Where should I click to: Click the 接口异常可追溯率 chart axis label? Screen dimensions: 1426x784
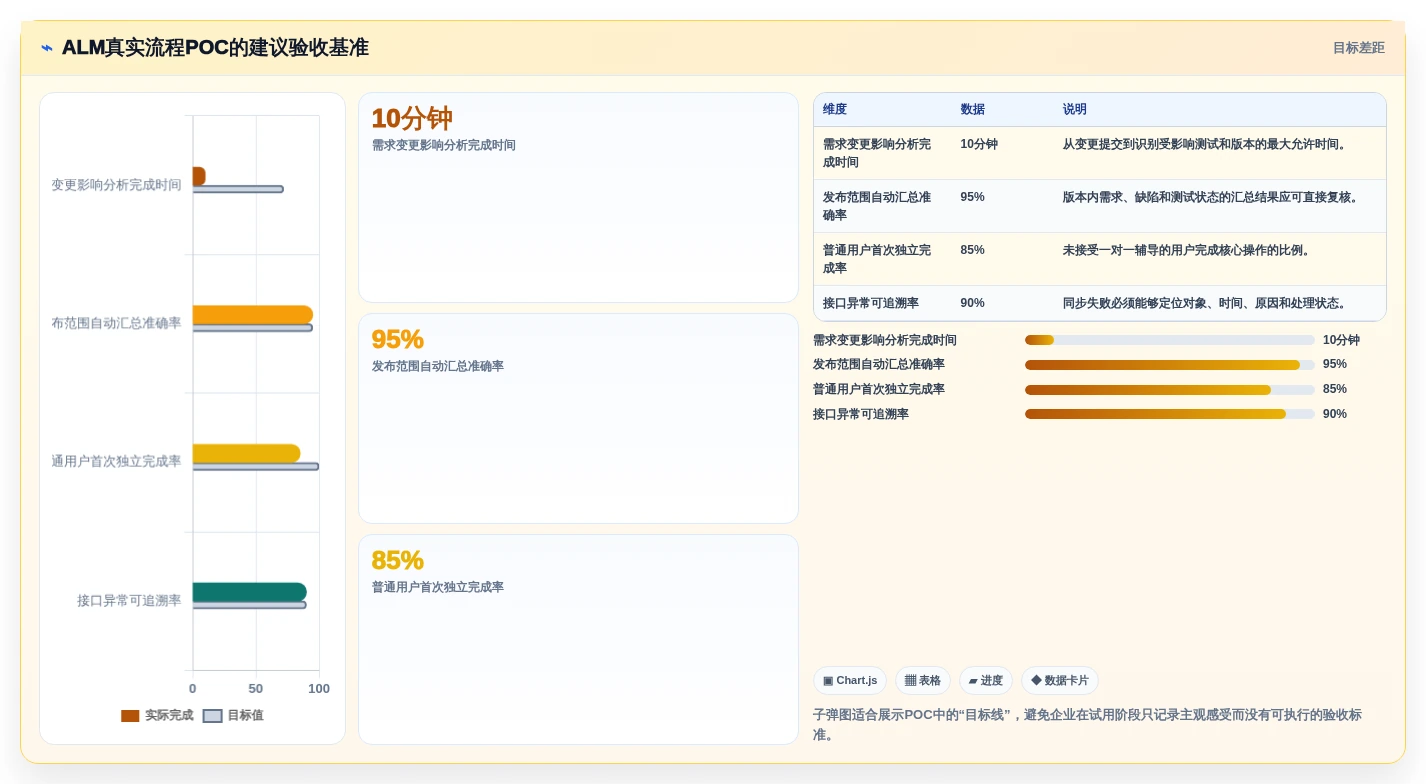click(x=129, y=601)
